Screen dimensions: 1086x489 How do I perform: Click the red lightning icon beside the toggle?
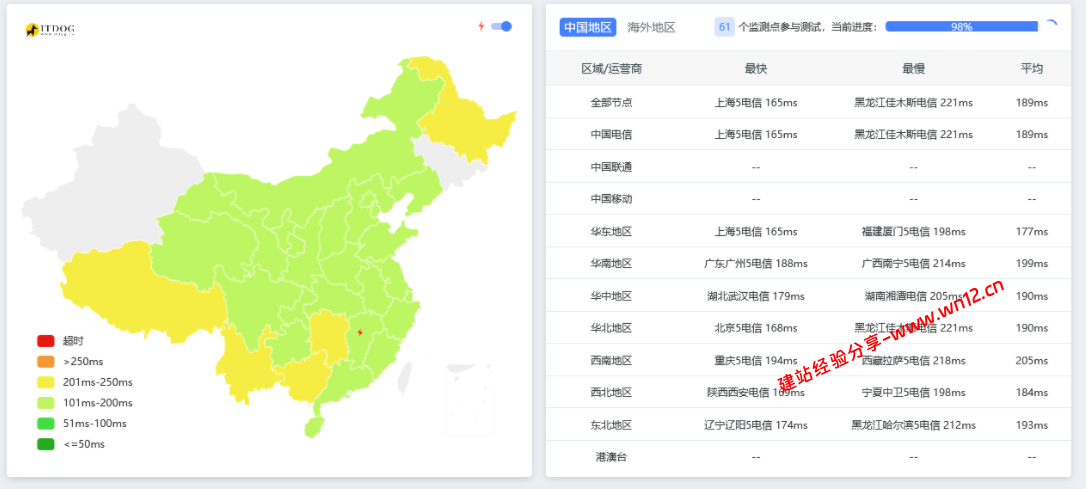point(481,26)
